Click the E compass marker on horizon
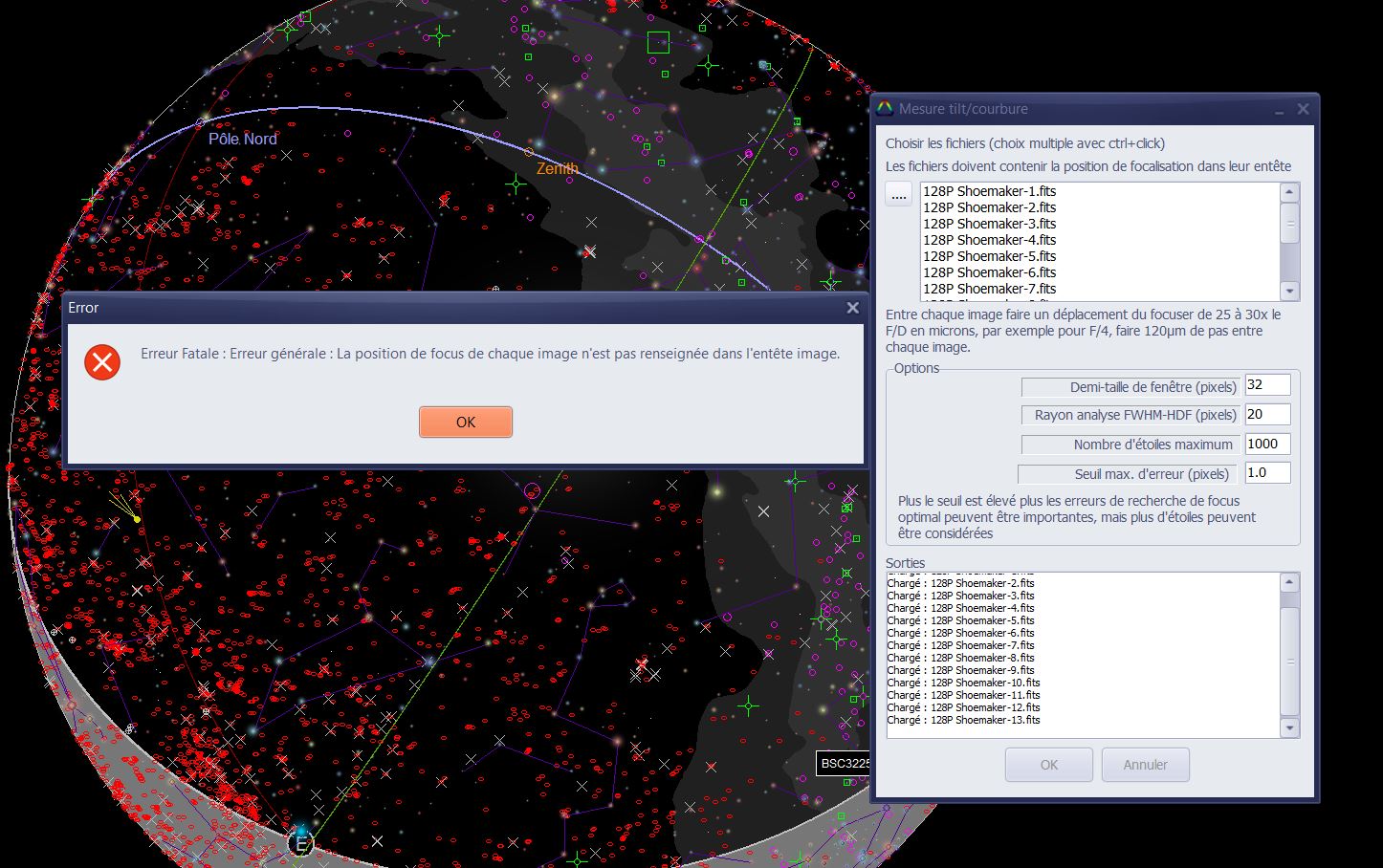The image size is (1383, 868). pos(300,844)
